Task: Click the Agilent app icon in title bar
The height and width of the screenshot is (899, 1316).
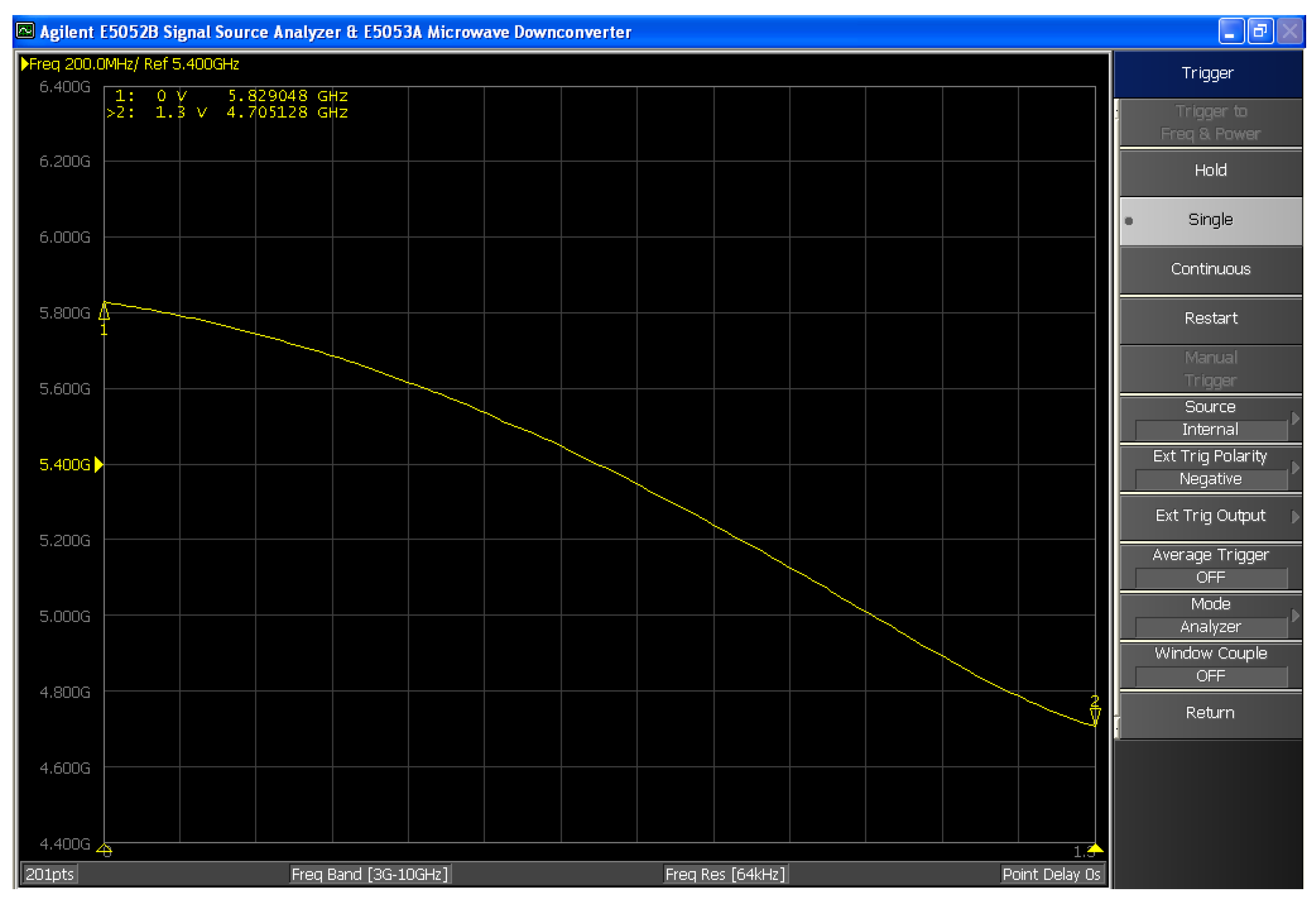Action: pos(25,31)
